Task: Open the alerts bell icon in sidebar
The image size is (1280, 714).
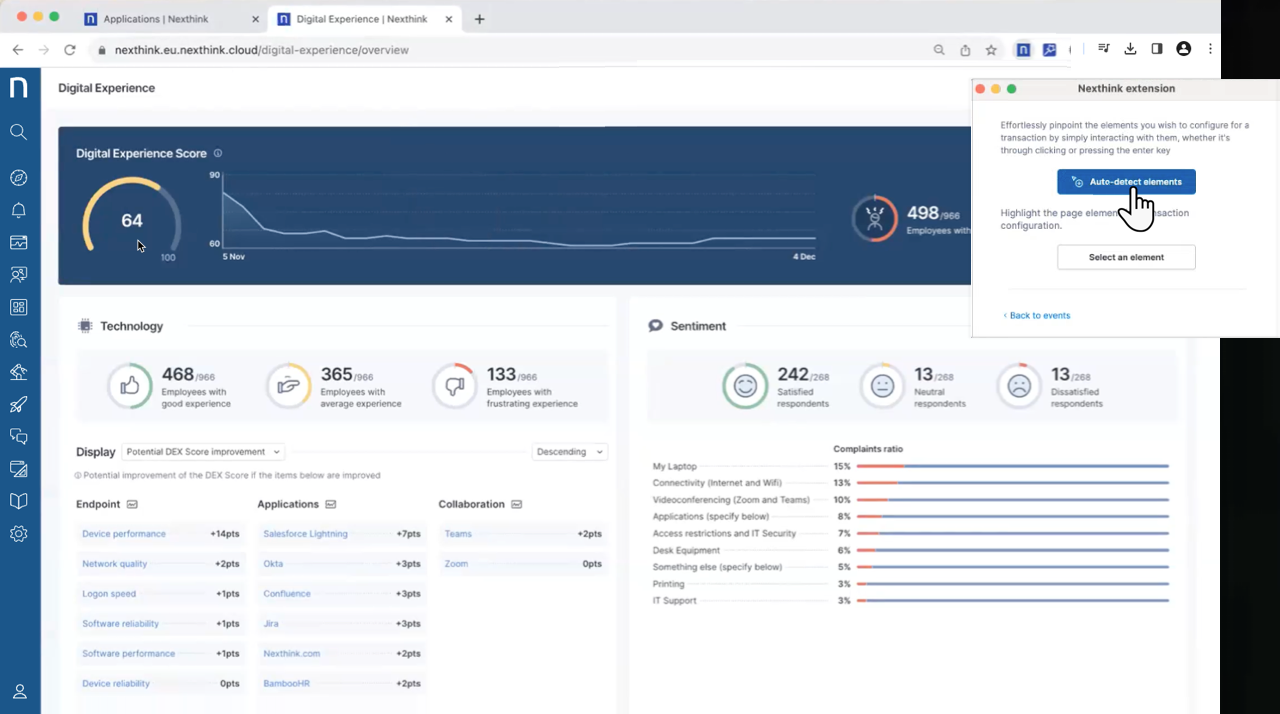Action: 18,210
